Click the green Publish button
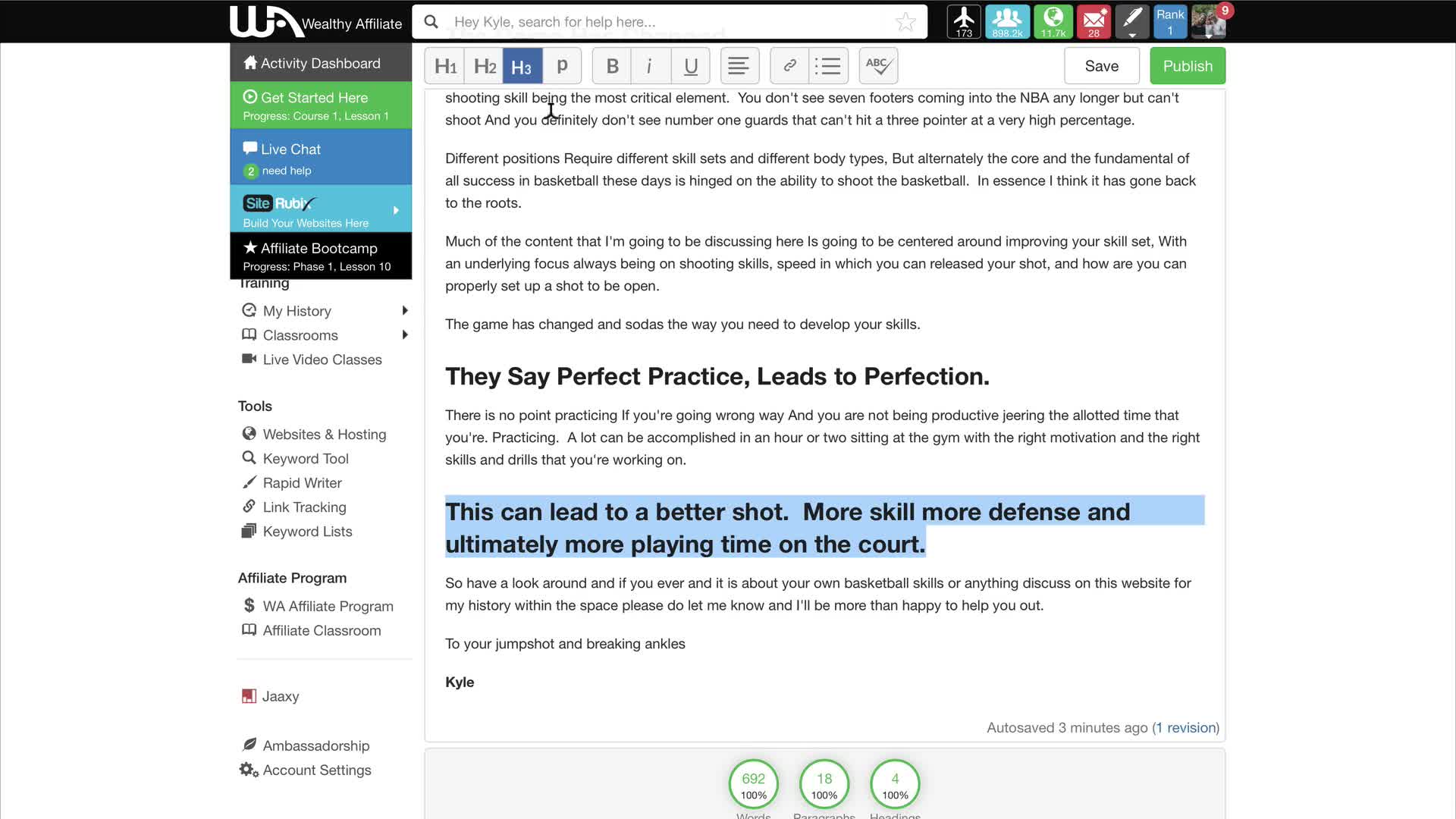1456x819 pixels. click(x=1188, y=66)
